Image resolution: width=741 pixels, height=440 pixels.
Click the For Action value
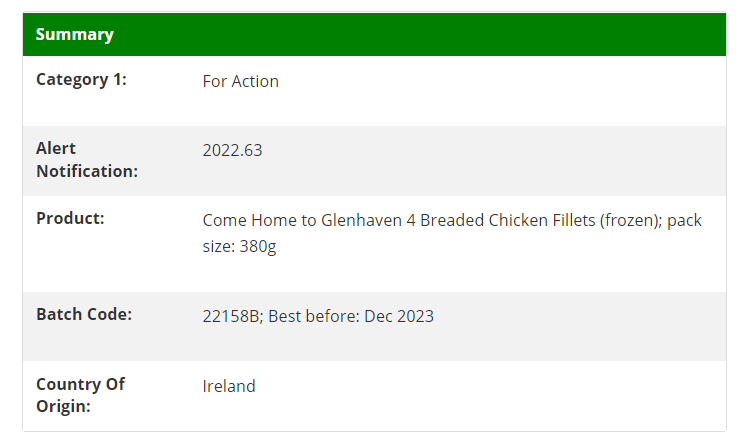pyautogui.click(x=241, y=81)
